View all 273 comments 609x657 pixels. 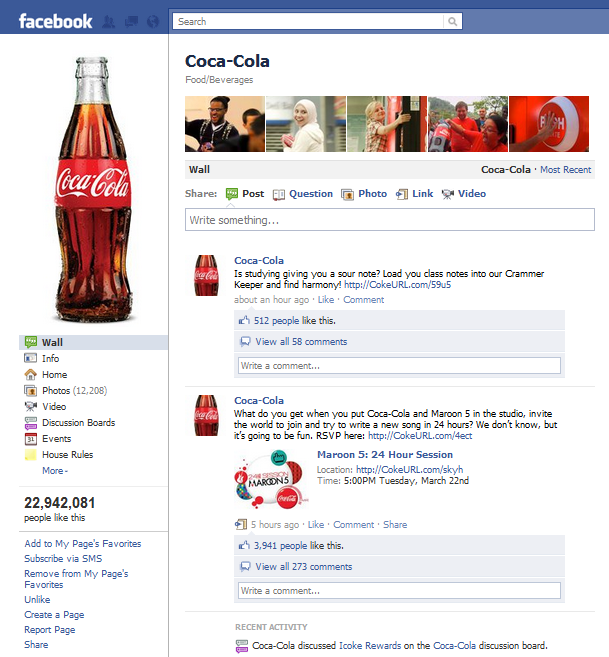click(x=304, y=566)
